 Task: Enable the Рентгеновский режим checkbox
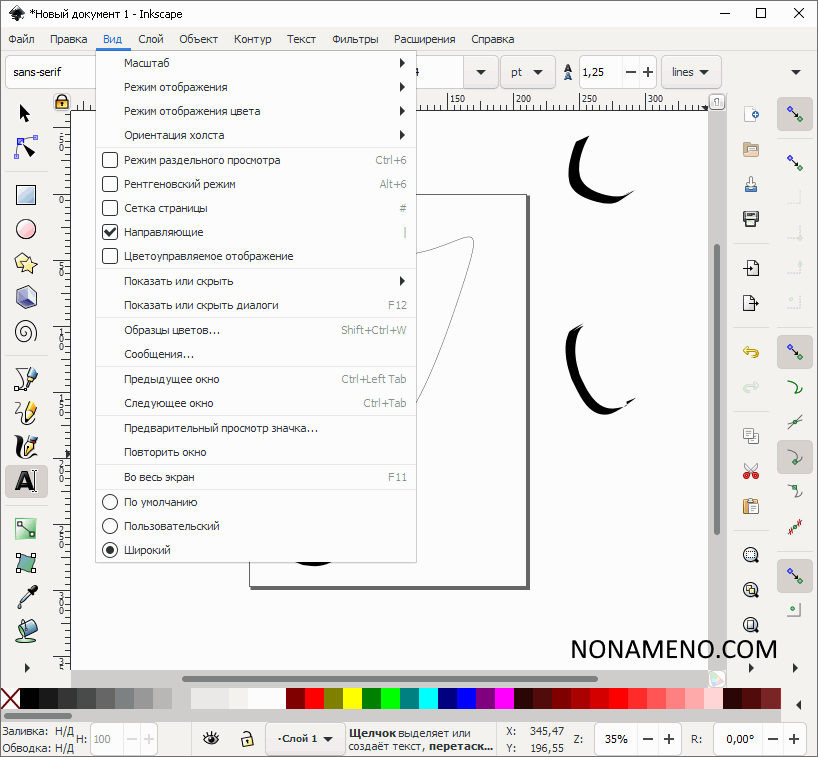111,184
